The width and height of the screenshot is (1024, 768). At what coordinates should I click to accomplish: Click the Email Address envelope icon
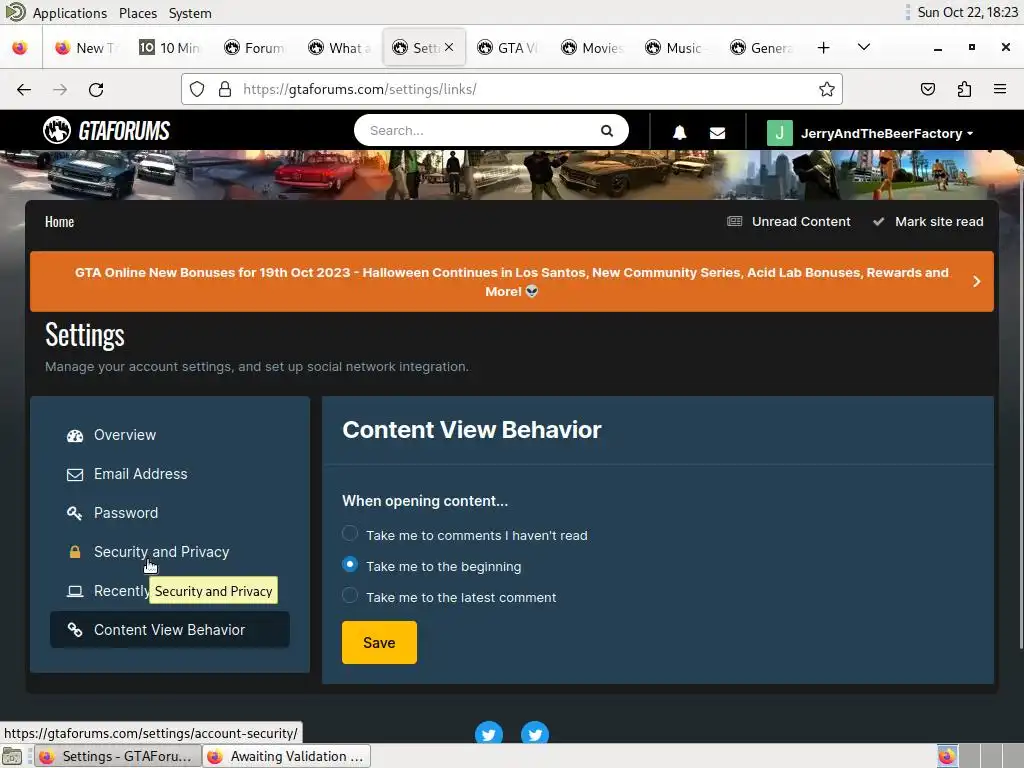[x=75, y=475]
